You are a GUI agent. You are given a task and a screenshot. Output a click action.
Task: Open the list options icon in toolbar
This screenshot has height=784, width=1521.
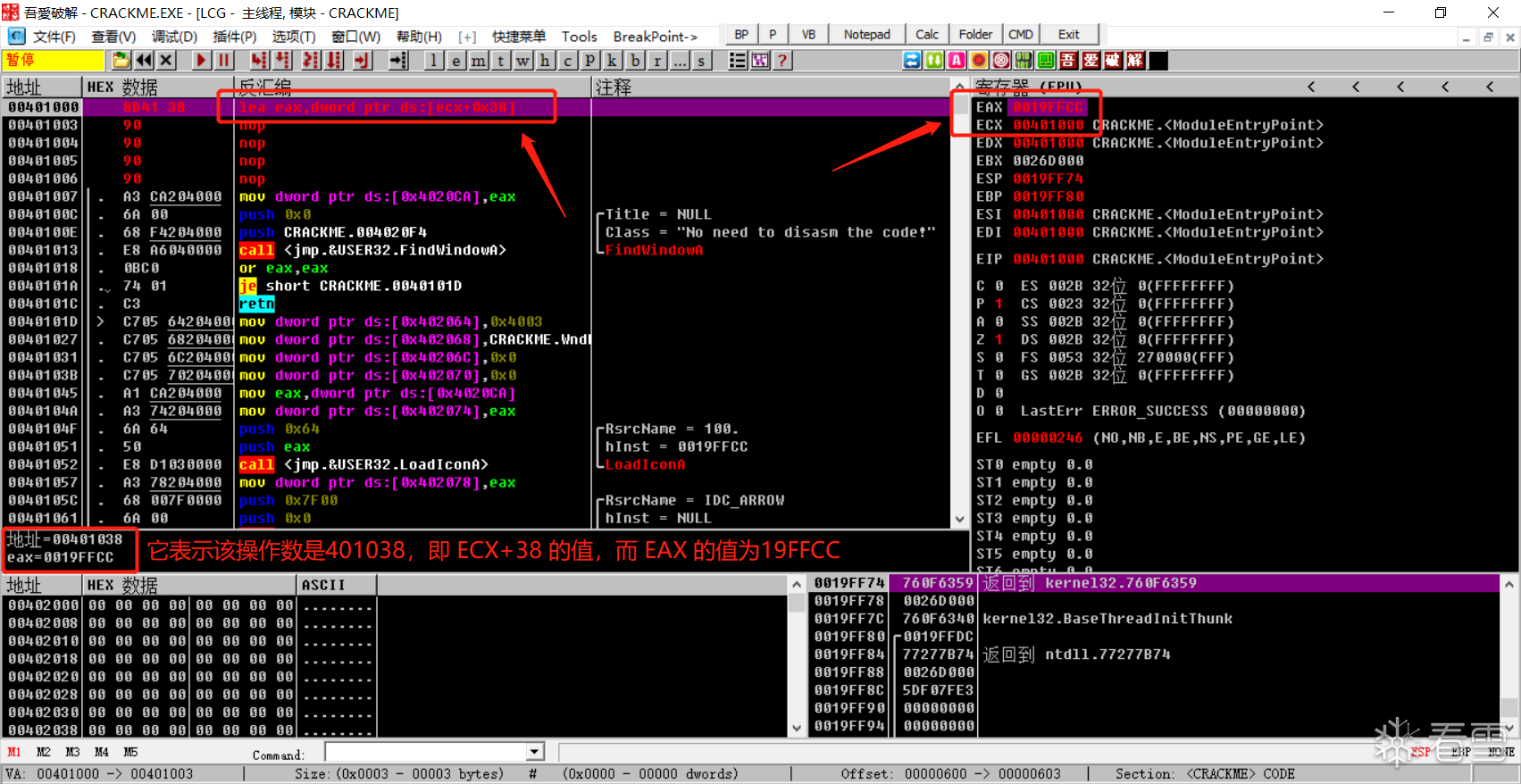738,60
